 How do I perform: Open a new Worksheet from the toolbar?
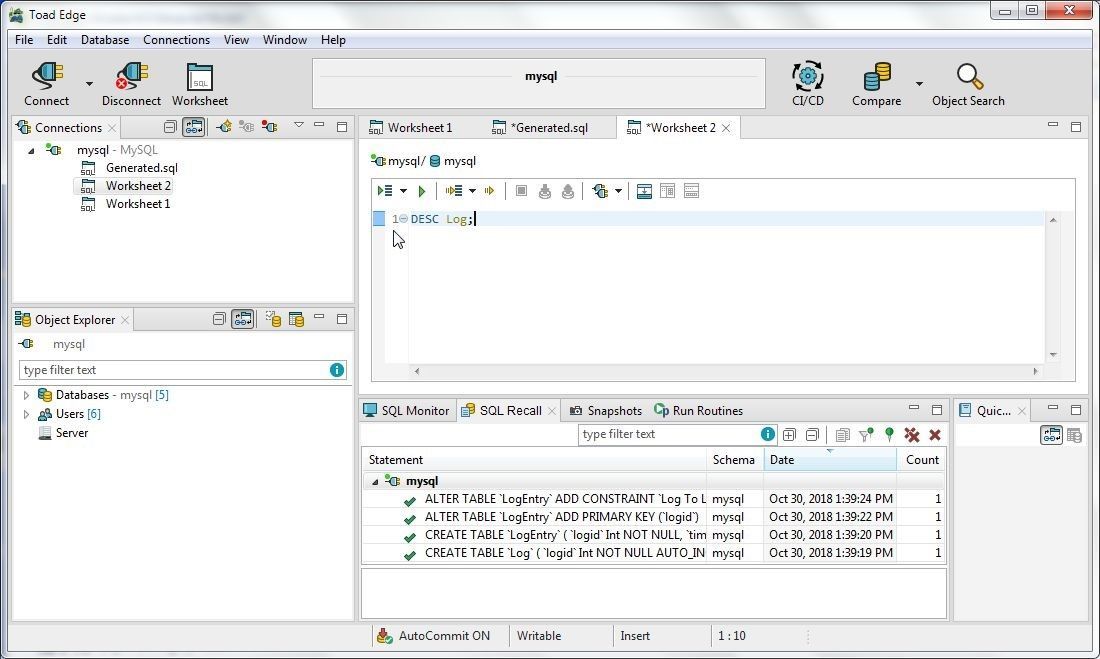tap(200, 84)
